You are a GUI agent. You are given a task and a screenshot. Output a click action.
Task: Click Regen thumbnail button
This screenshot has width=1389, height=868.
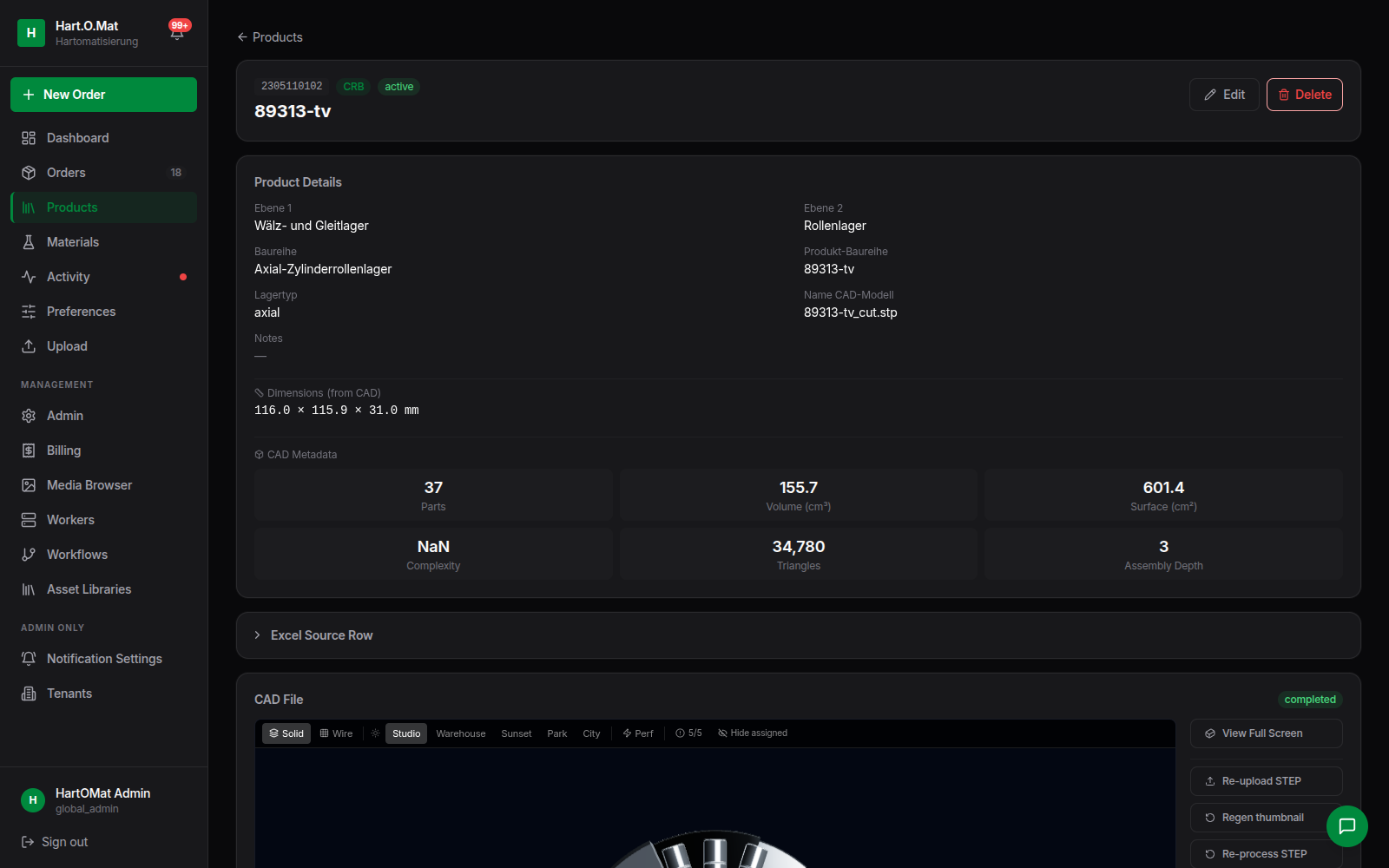coord(1267,818)
